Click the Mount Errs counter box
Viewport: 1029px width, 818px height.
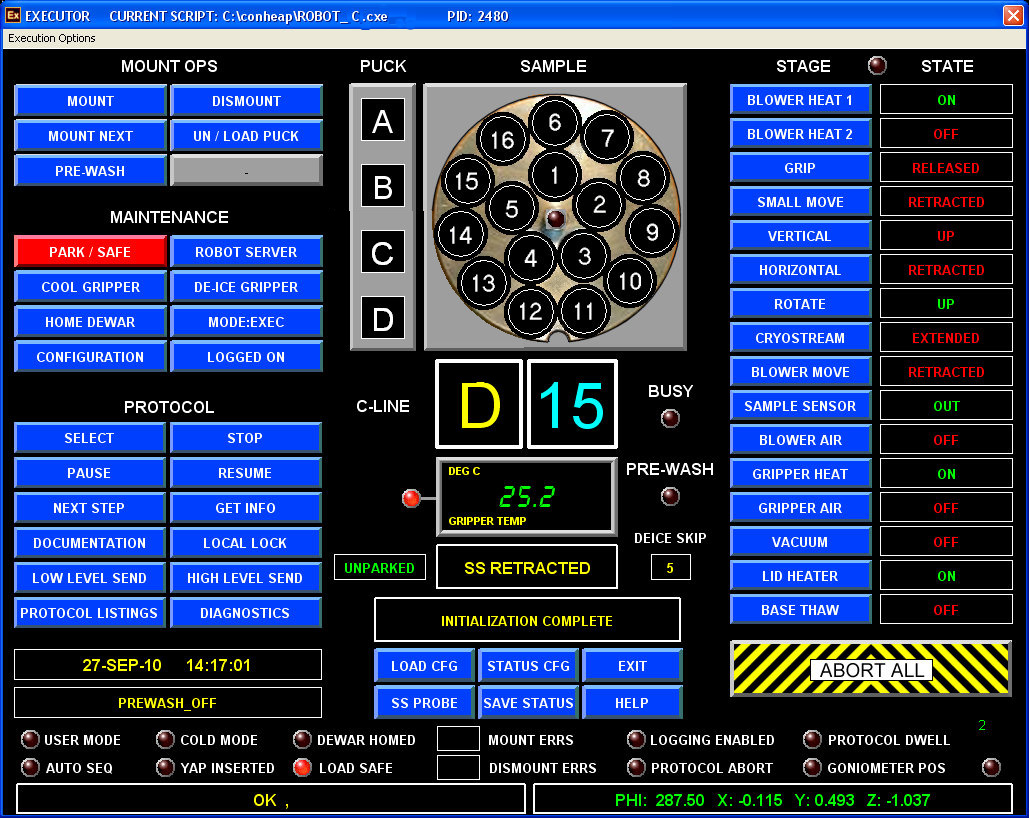click(458, 740)
